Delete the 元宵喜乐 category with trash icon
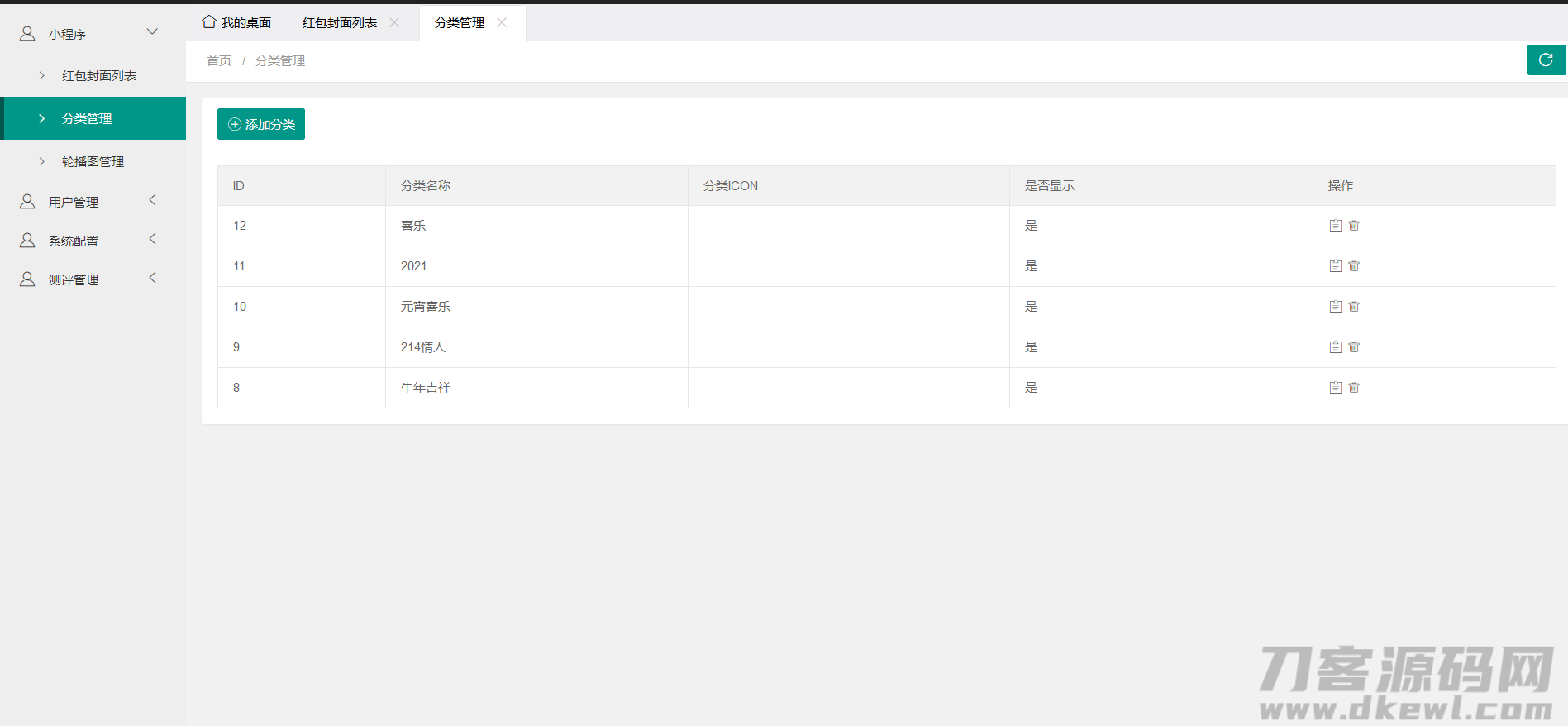This screenshot has height=726, width=1568. tap(1354, 306)
